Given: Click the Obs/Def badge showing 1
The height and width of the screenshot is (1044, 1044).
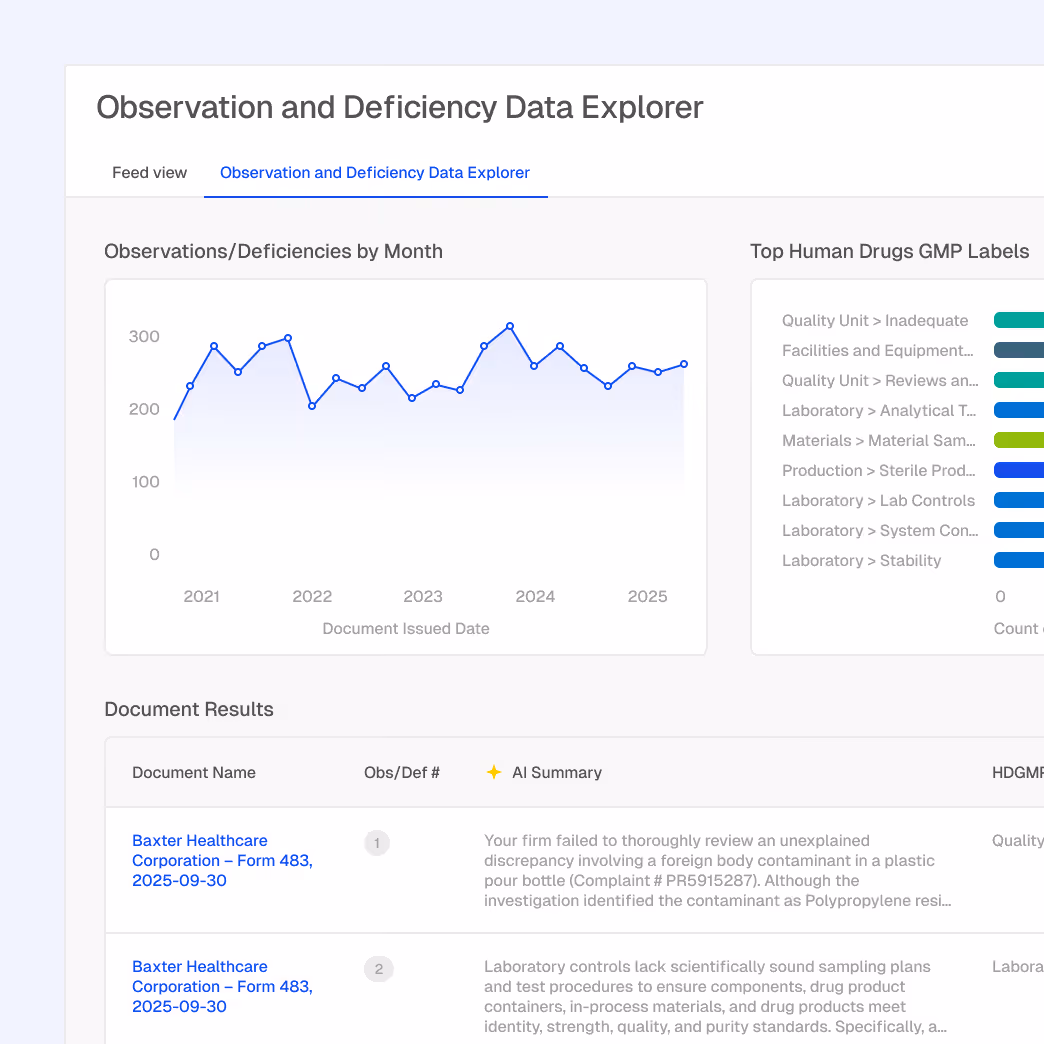Looking at the screenshot, I should [377, 843].
